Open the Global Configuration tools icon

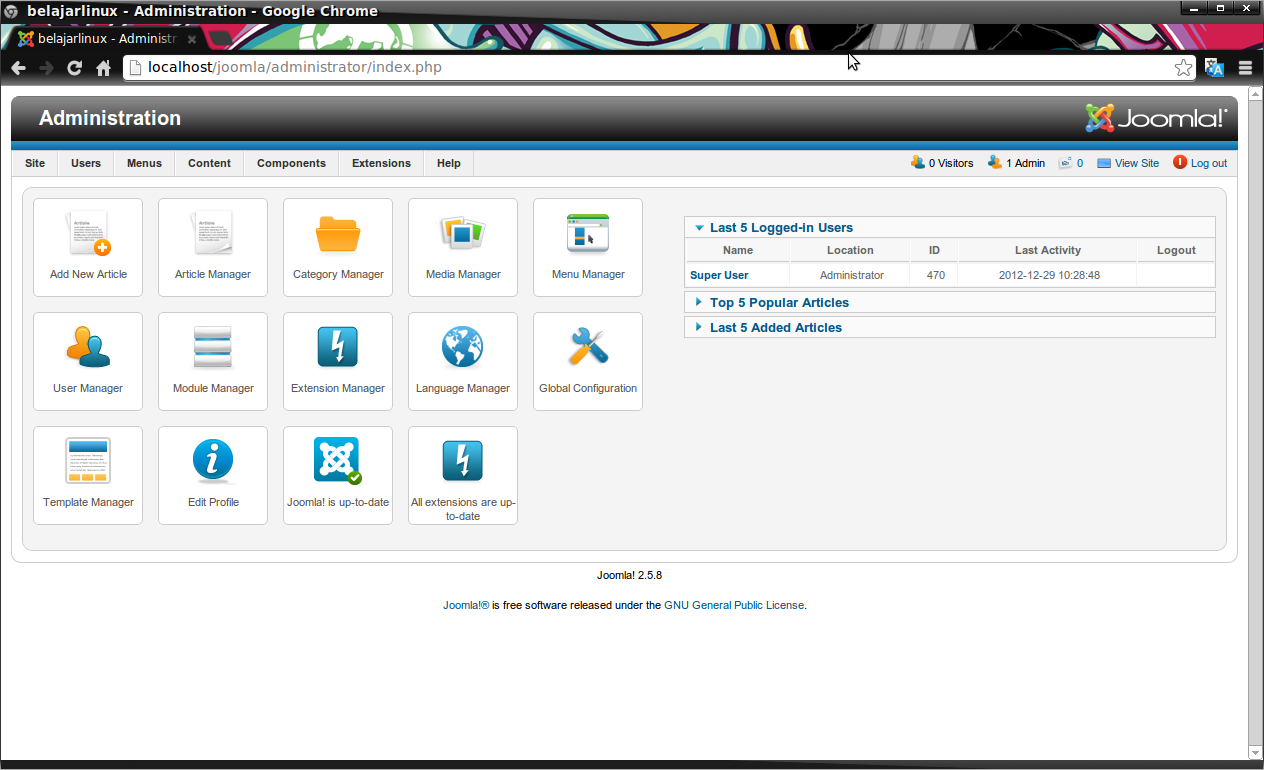(588, 361)
